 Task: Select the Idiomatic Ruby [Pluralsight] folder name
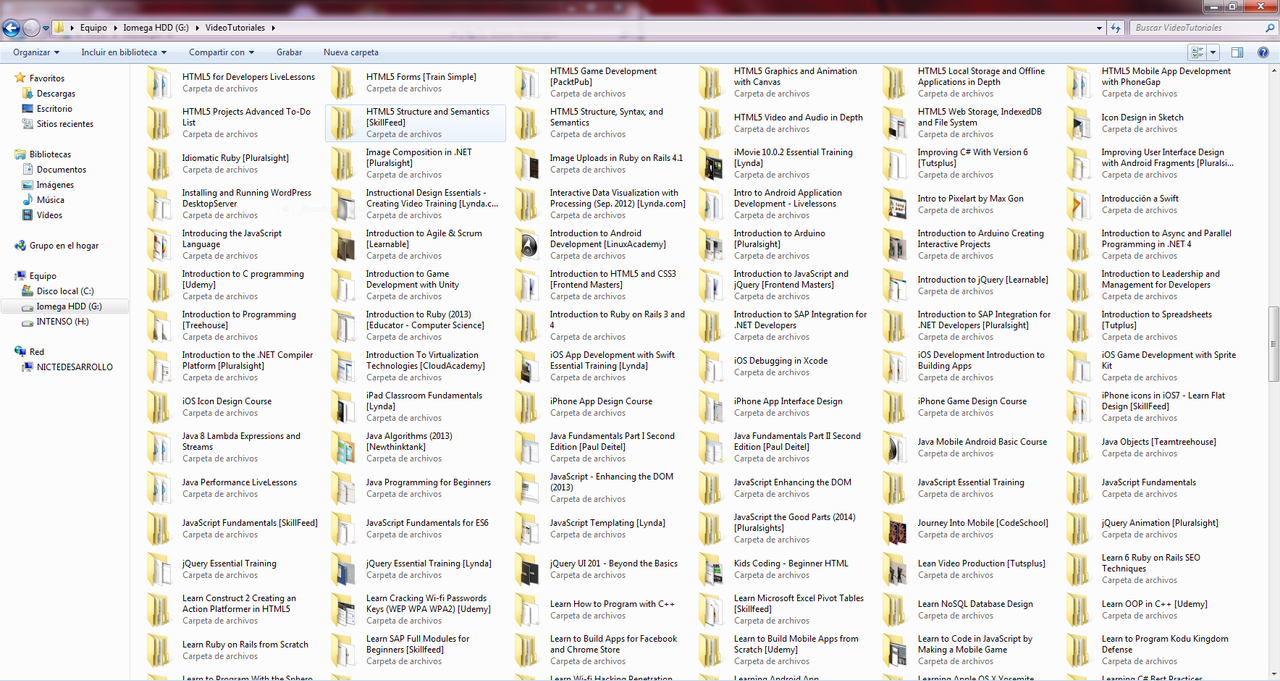pyautogui.click(x=235, y=158)
